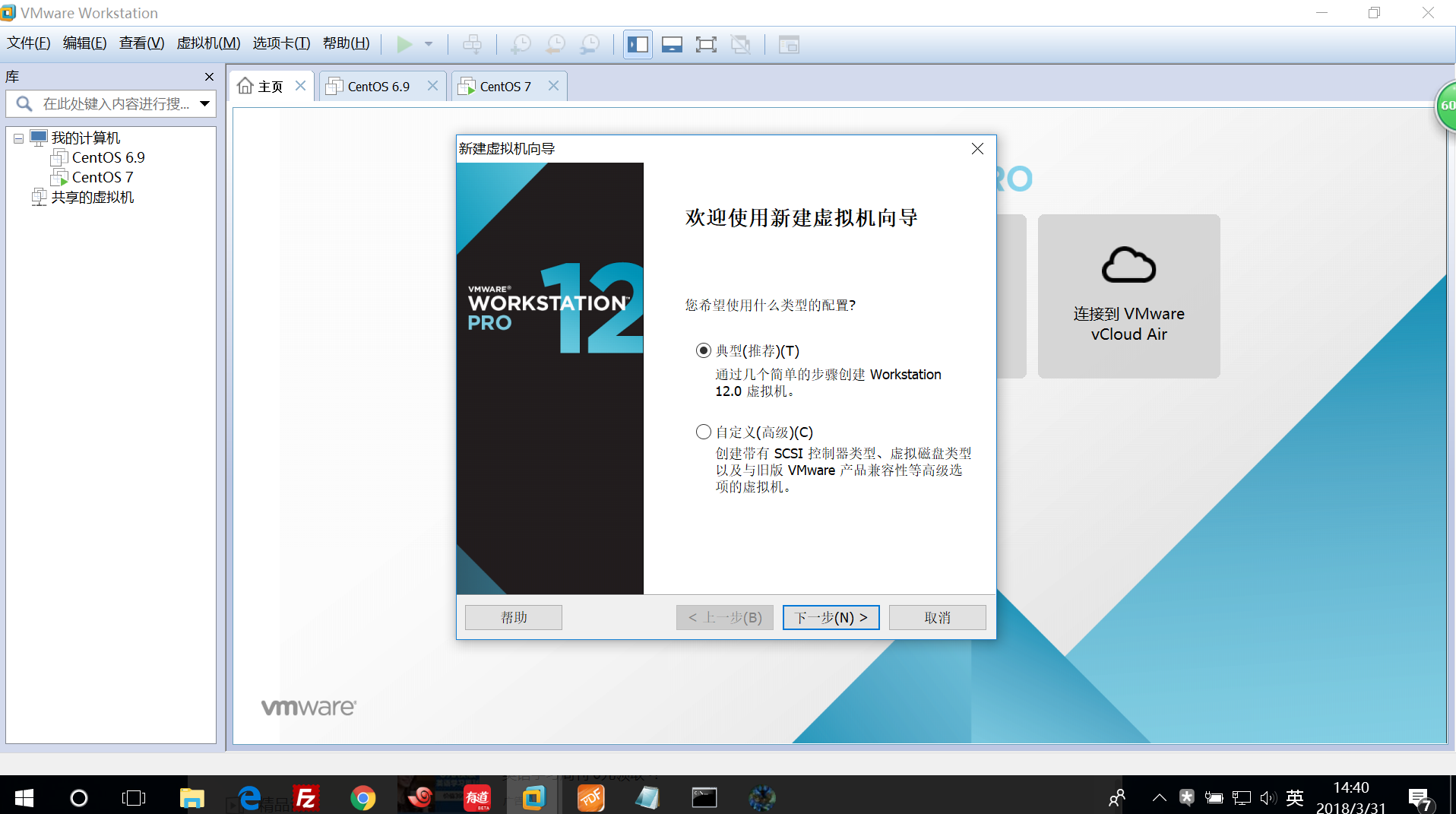Viewport: 1456px width, 814px height.
Task: Click the 帮助 button in wizard
Action: pyautogui.click(x=514, y=617)
